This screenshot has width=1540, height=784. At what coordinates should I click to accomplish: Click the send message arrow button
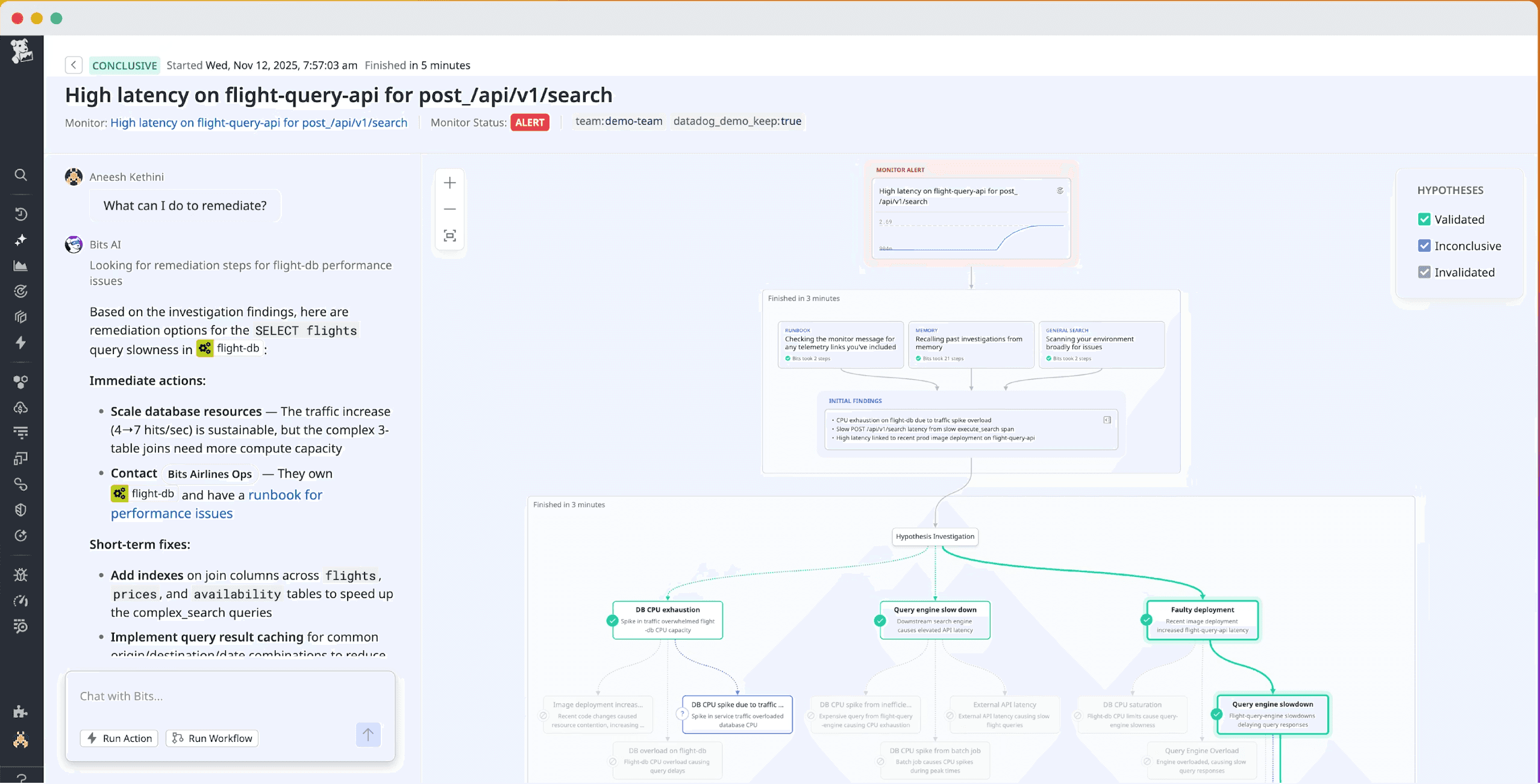coord(368,735)
